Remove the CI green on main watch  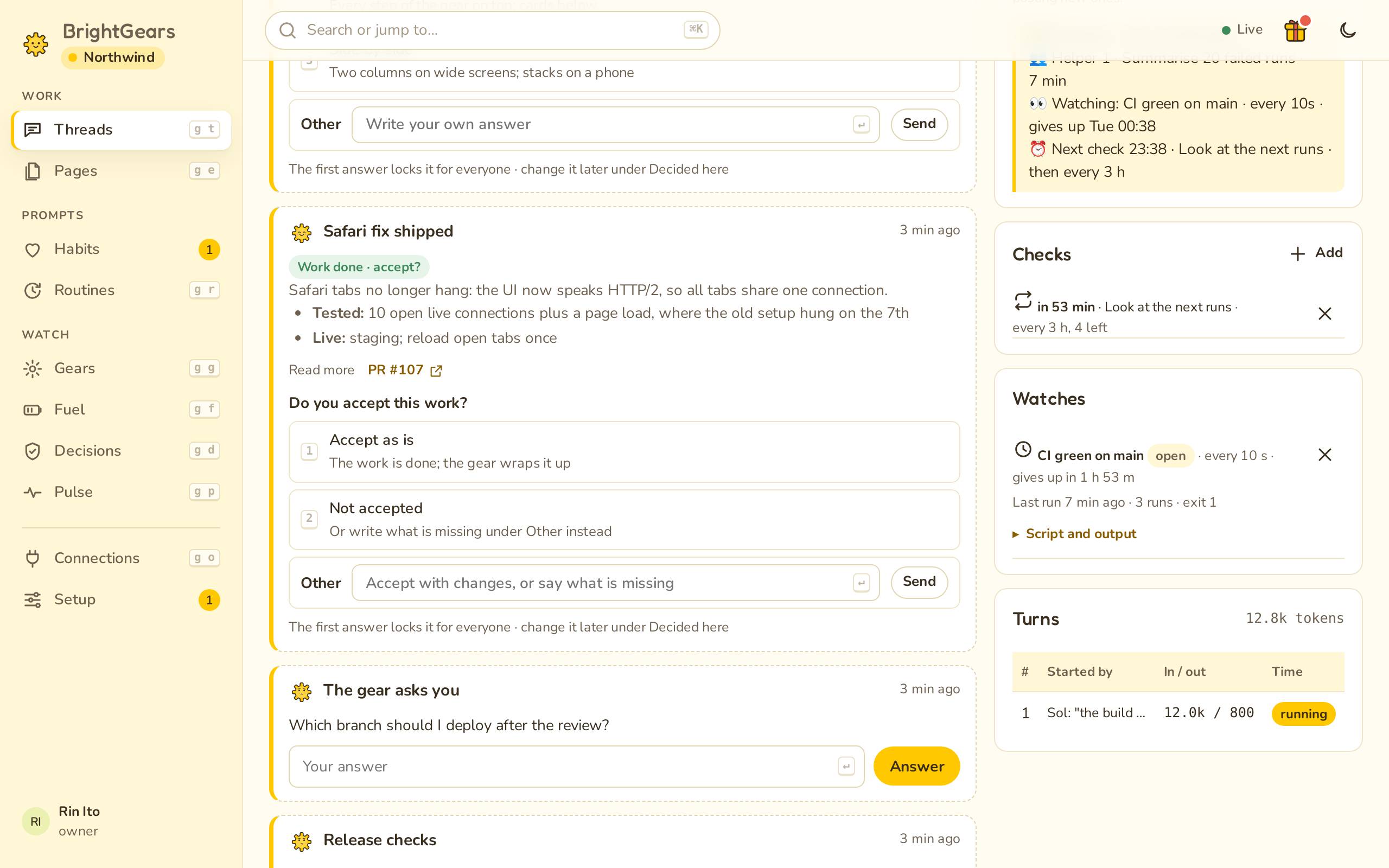pyautogui.click(x=1325, y=455)
